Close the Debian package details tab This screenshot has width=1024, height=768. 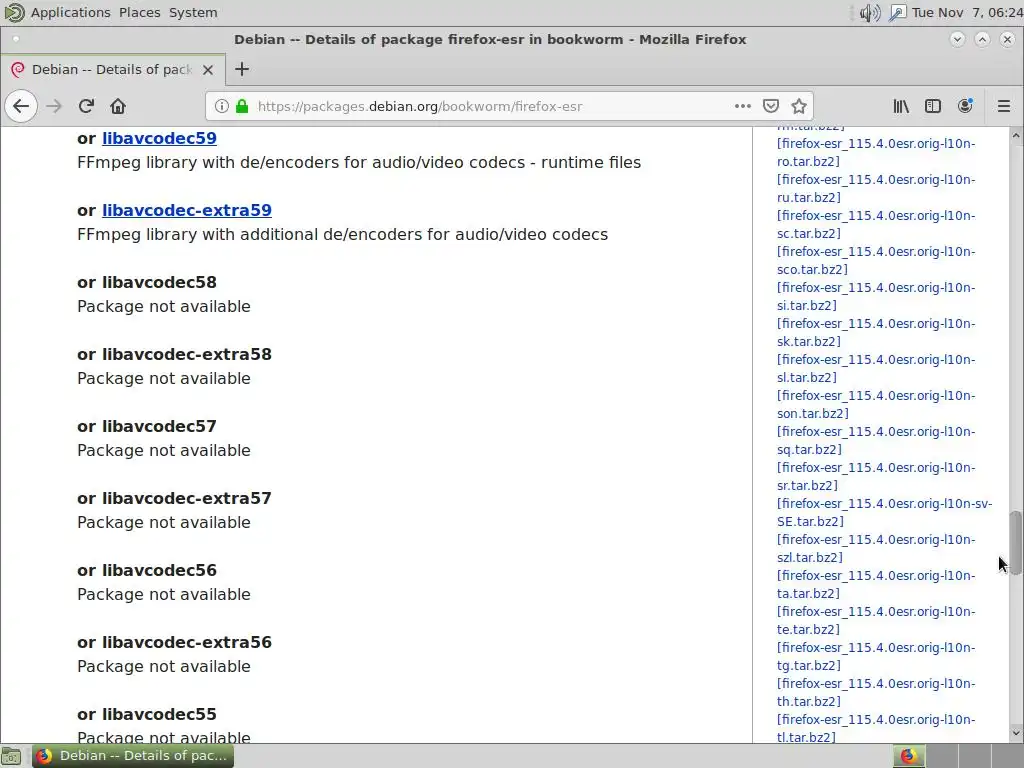coord(208,70)
